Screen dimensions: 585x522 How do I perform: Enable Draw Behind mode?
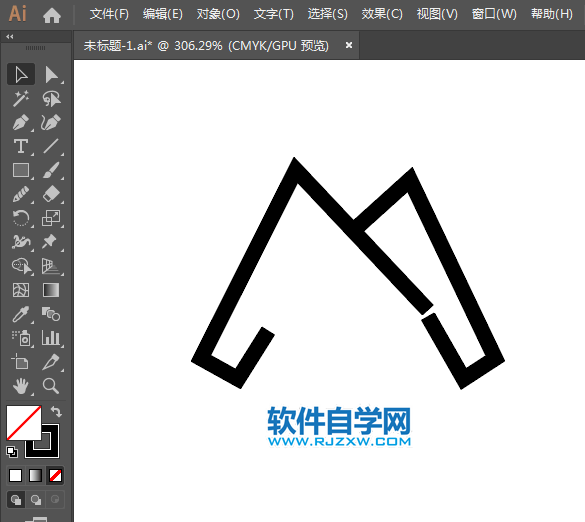(x=36, y=500)
